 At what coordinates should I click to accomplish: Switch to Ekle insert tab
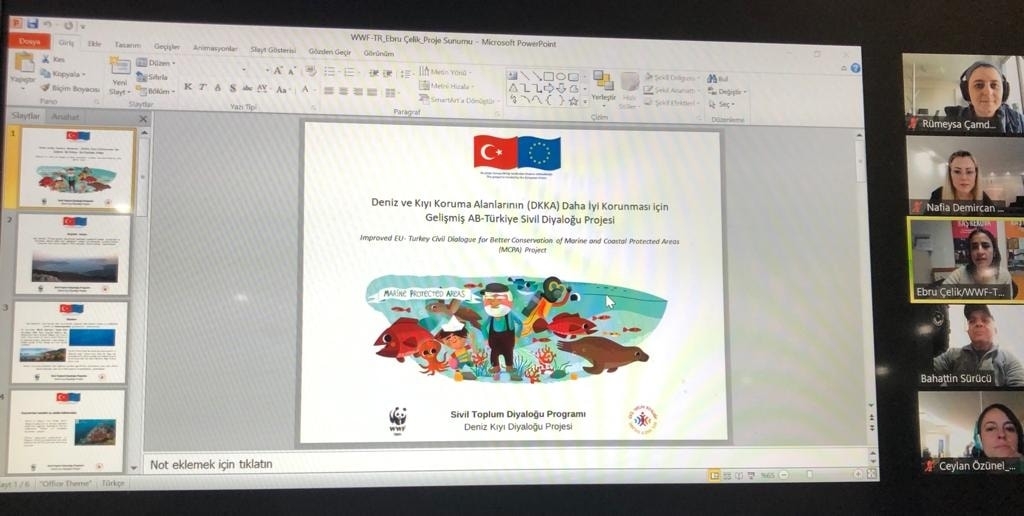click(95, 44)
